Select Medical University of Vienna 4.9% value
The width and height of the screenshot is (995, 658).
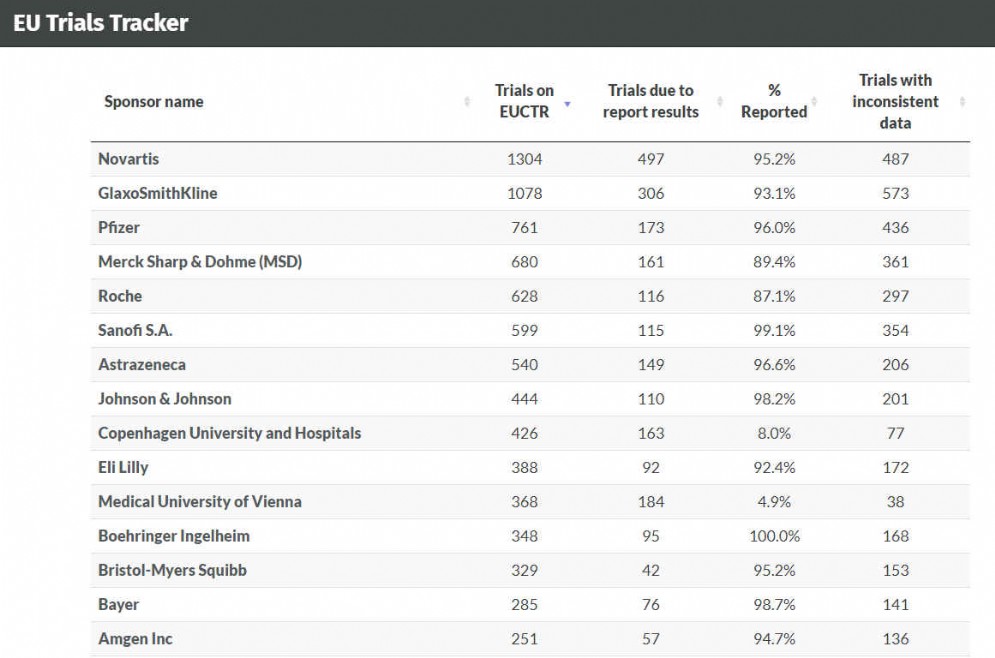[x=774, y=501]
